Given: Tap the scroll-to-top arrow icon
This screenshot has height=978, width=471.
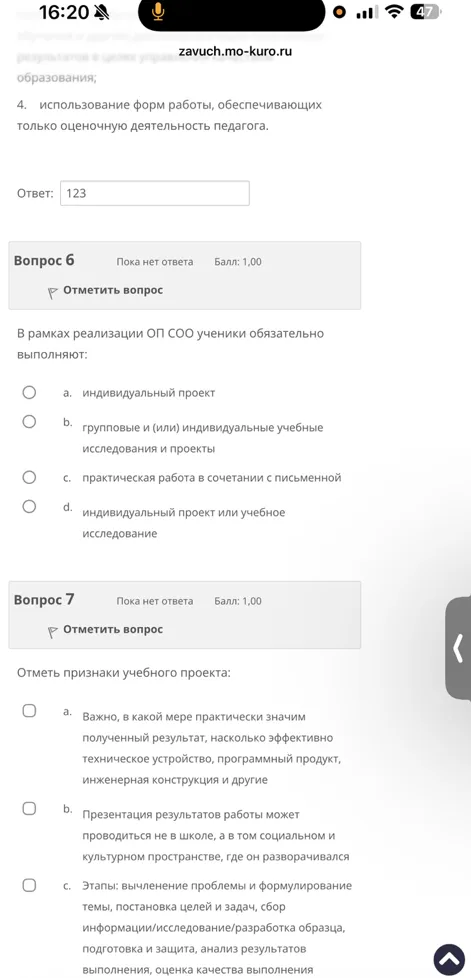Looking at the screenshot, I should click(x=450, y=959).
